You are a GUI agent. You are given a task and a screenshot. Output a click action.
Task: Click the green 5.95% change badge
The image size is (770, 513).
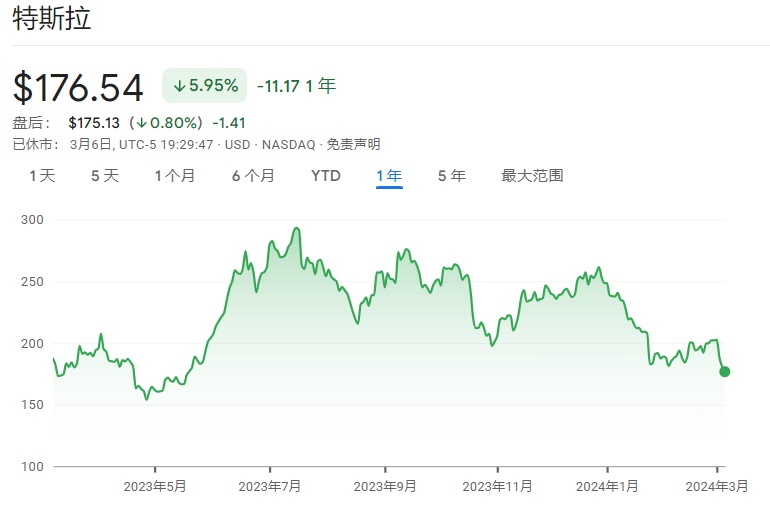[205, 87]
